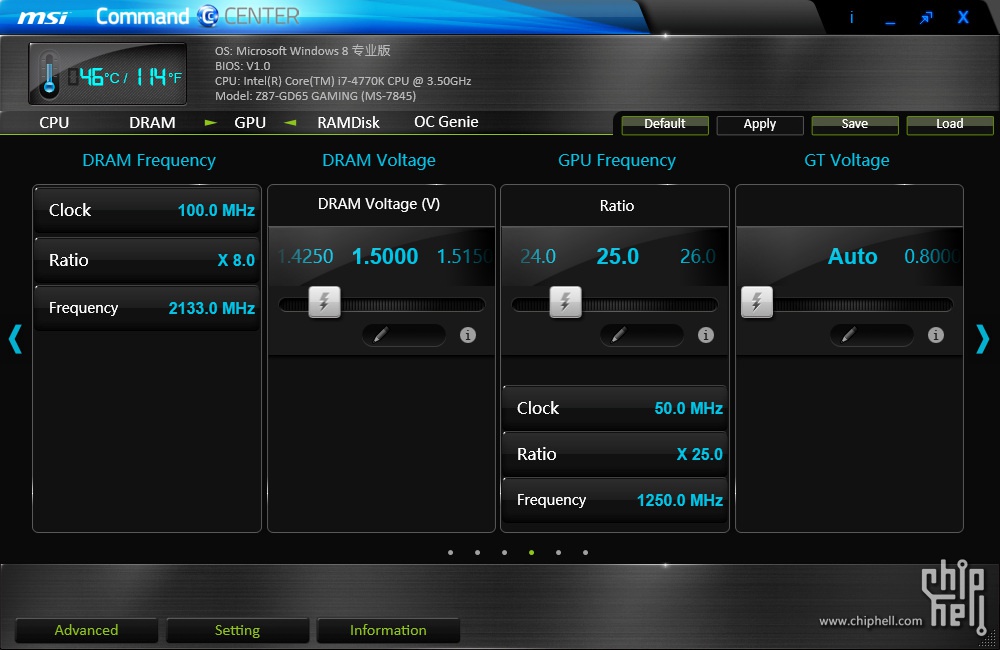Open the Setting section

(x=237, y=630)
